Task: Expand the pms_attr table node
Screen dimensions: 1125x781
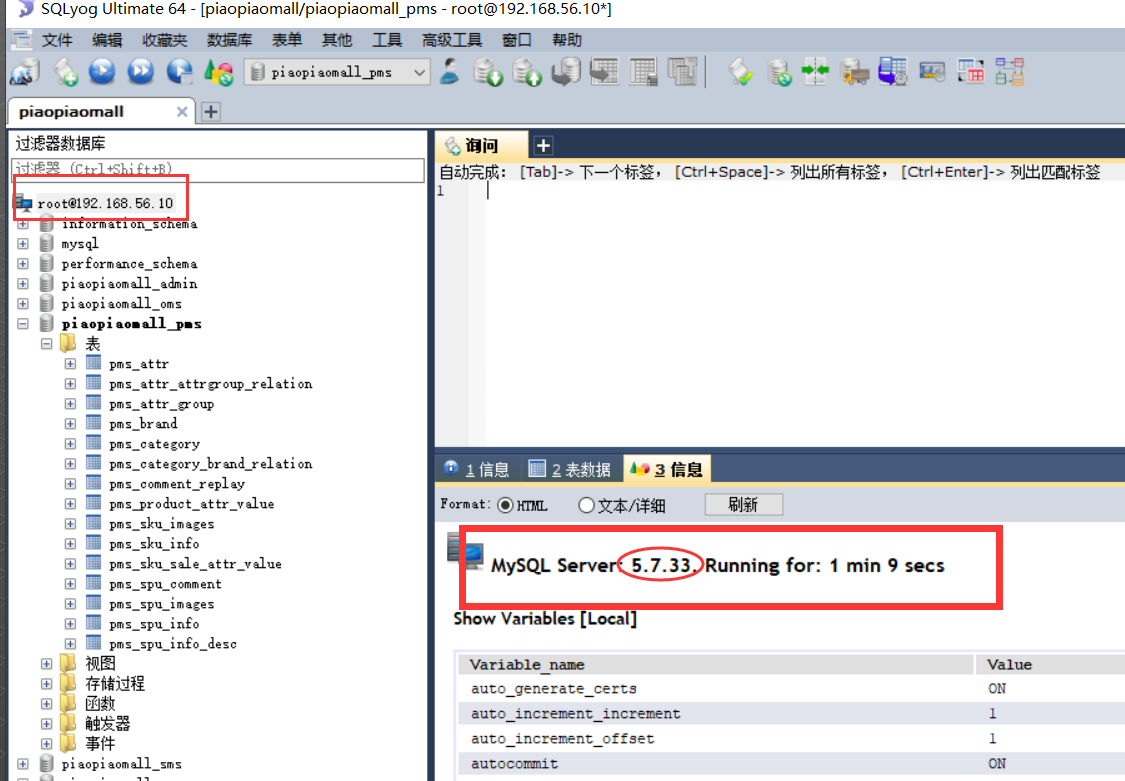Action: click(70, 364)
